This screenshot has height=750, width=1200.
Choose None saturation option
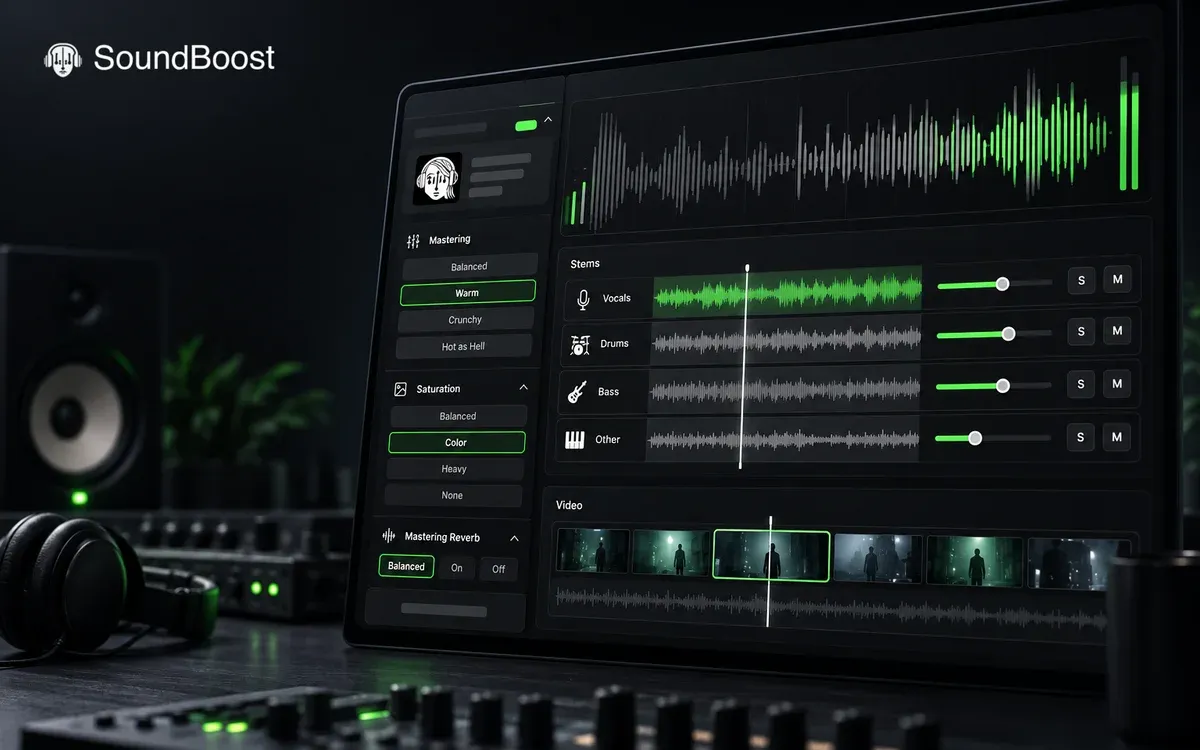(x=452, y=496)
